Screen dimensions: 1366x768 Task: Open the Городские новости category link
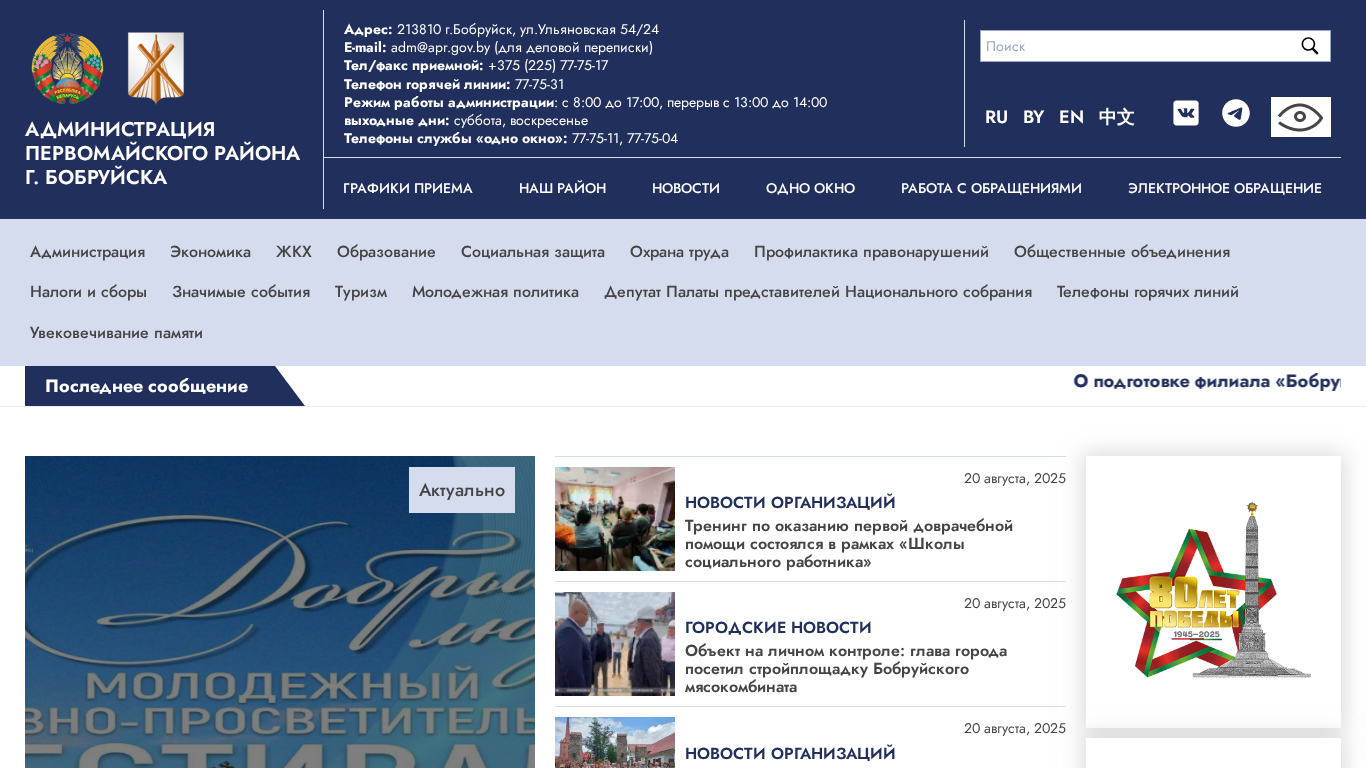[778, 627]
